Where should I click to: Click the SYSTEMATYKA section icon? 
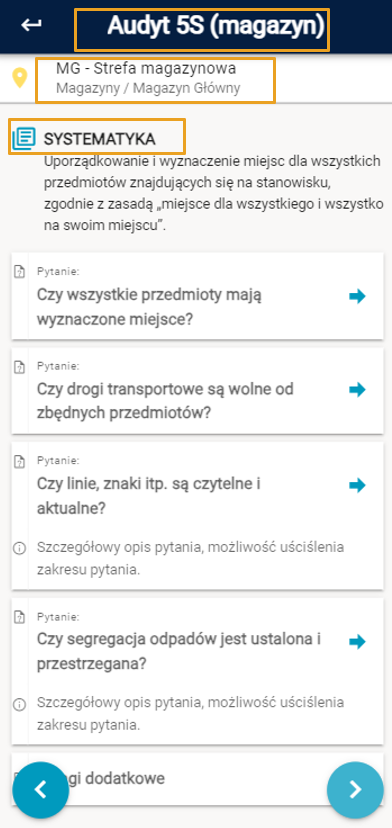[24, 138]
